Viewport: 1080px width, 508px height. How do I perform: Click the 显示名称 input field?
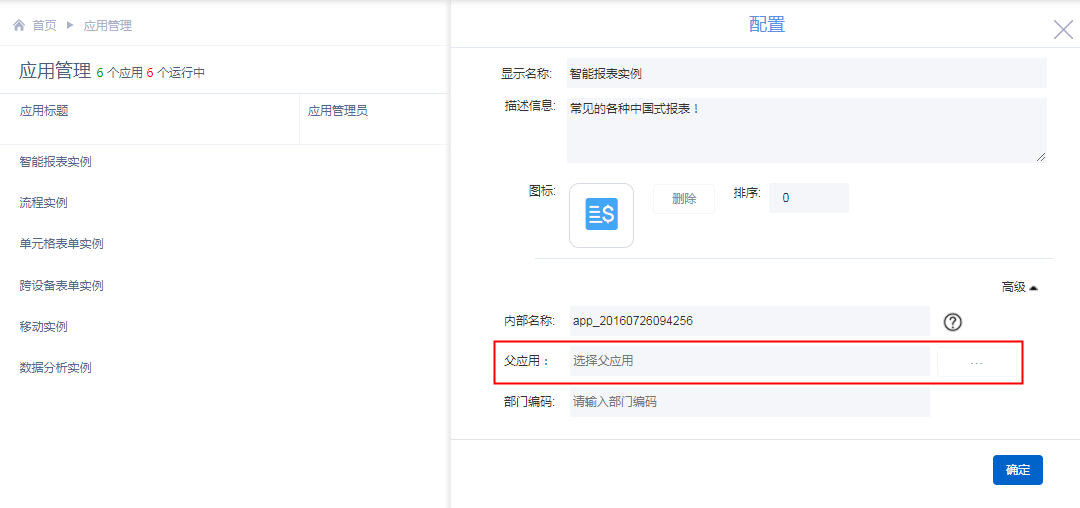pyautogui.click(x=806, y=73)
